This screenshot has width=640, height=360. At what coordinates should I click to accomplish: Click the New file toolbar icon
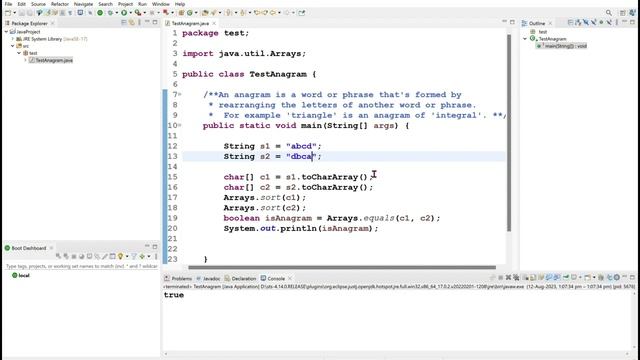click(x=8, y=13)
